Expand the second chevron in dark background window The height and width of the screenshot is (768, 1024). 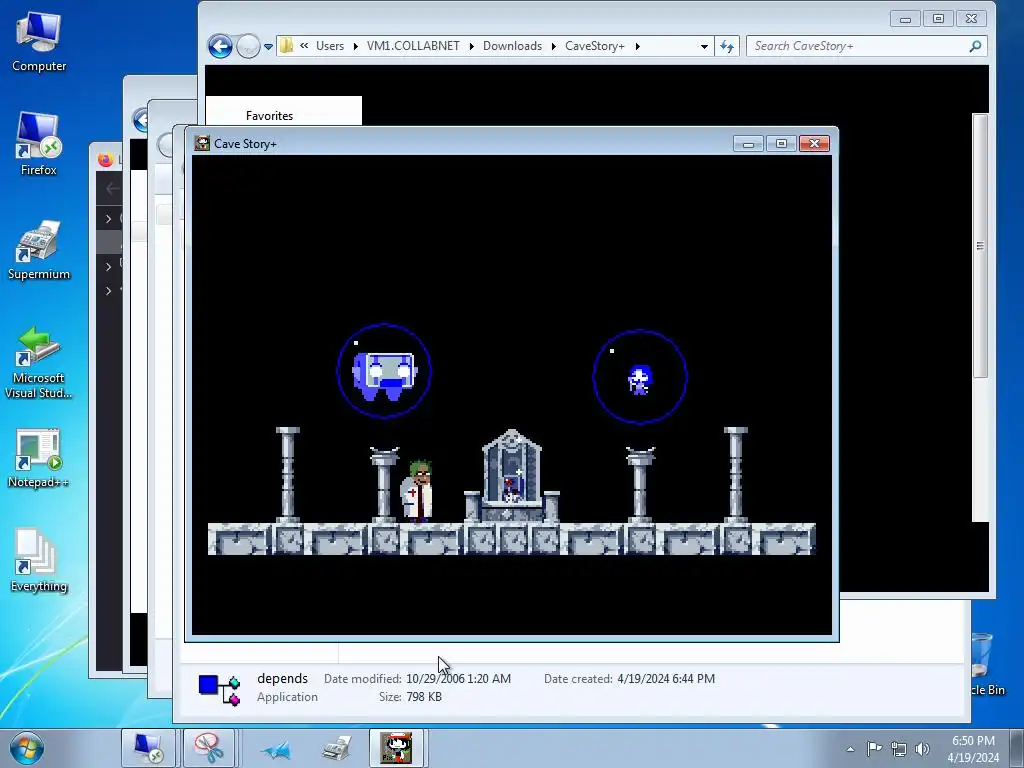click(108, 266)
